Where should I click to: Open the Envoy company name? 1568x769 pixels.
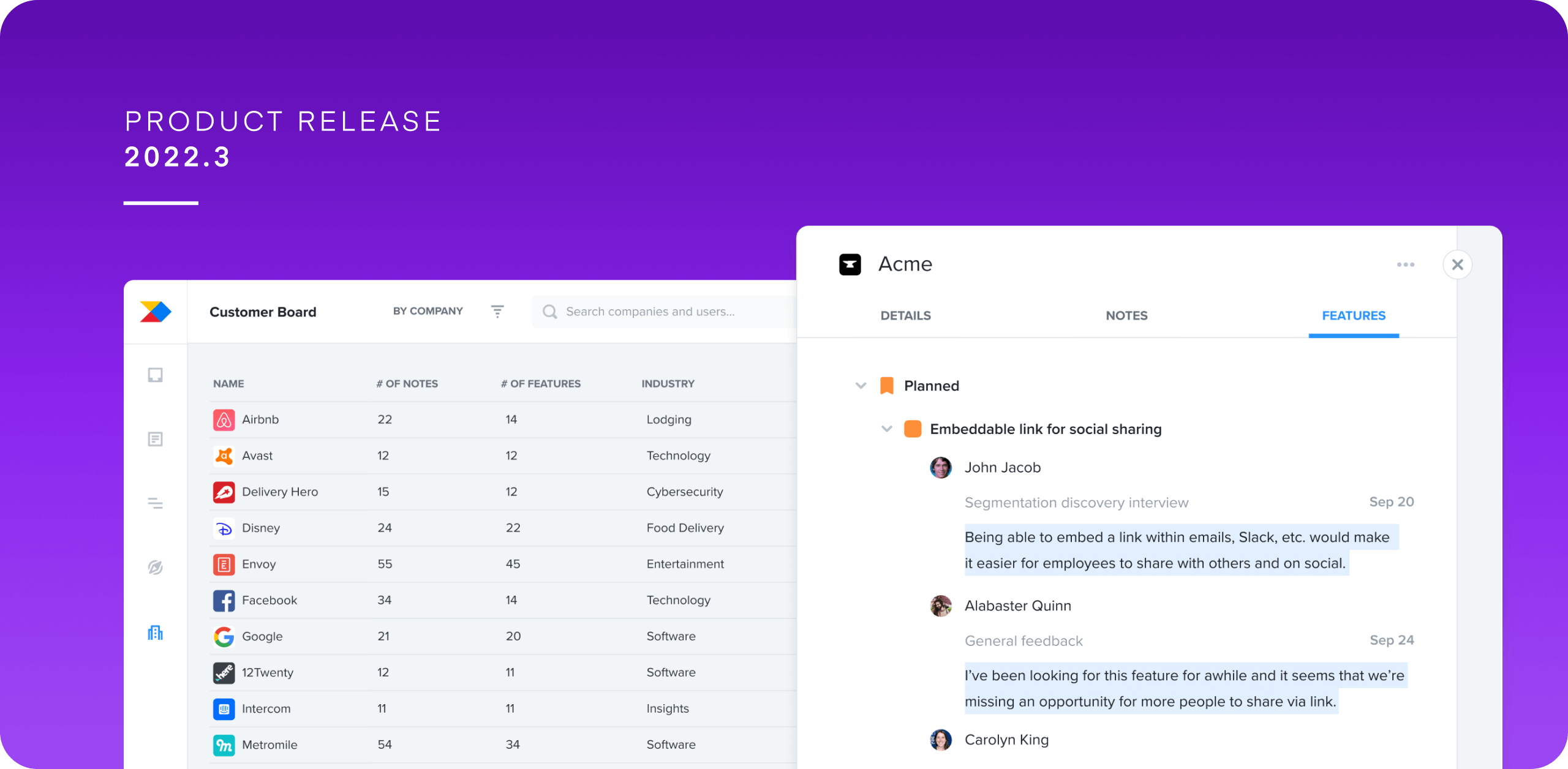click(x=259, y=565)
